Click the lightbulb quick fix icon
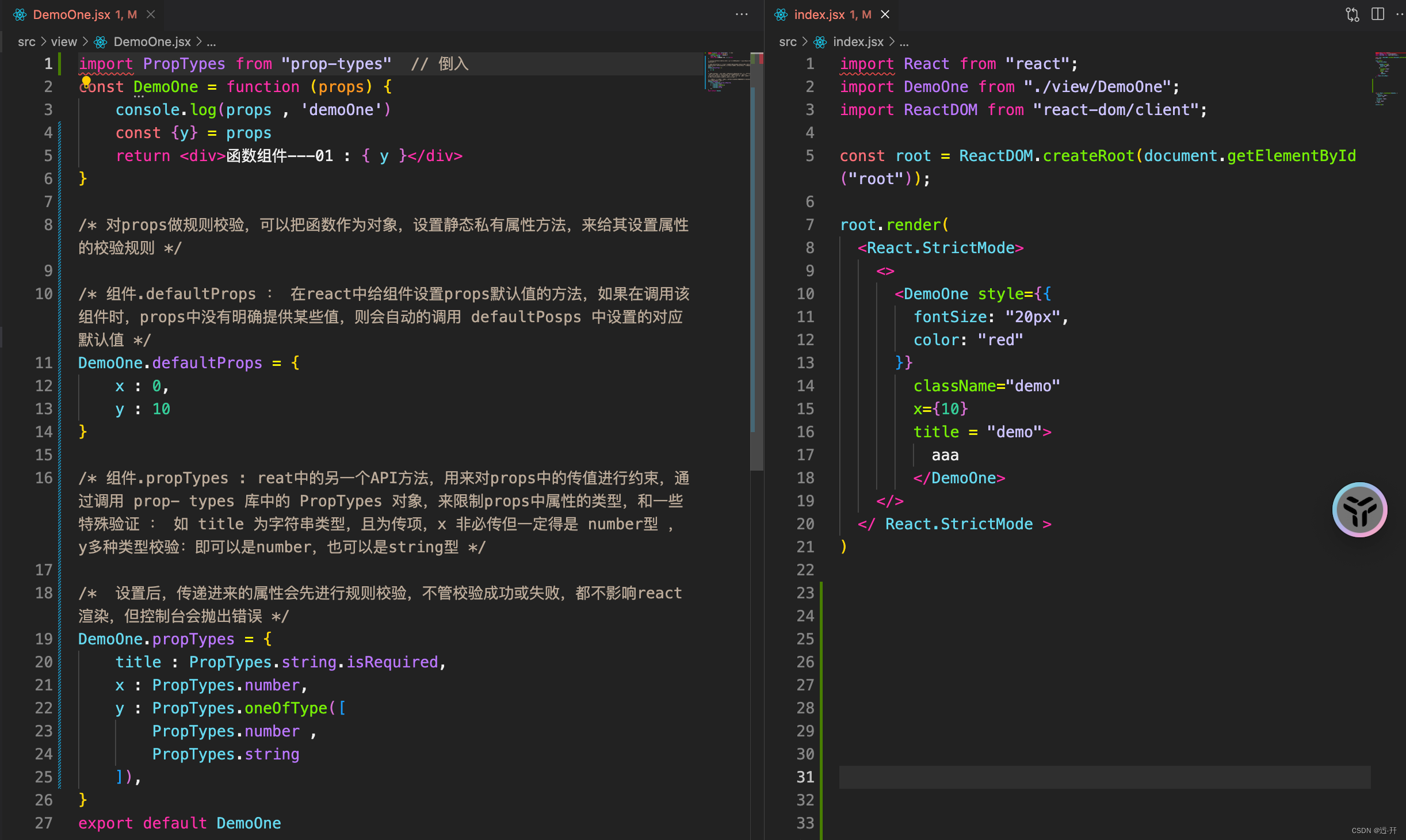 [x=86, y=81]
